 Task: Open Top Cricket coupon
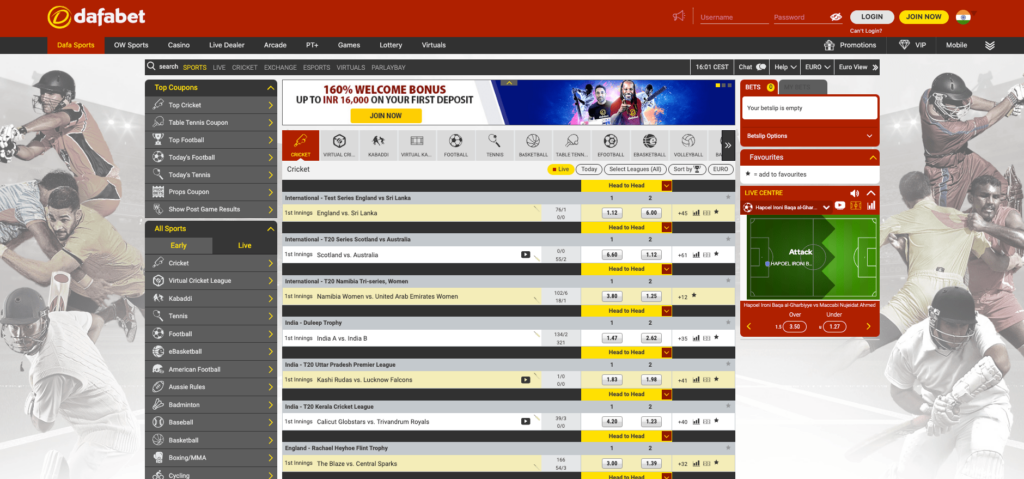coord(211,105)
